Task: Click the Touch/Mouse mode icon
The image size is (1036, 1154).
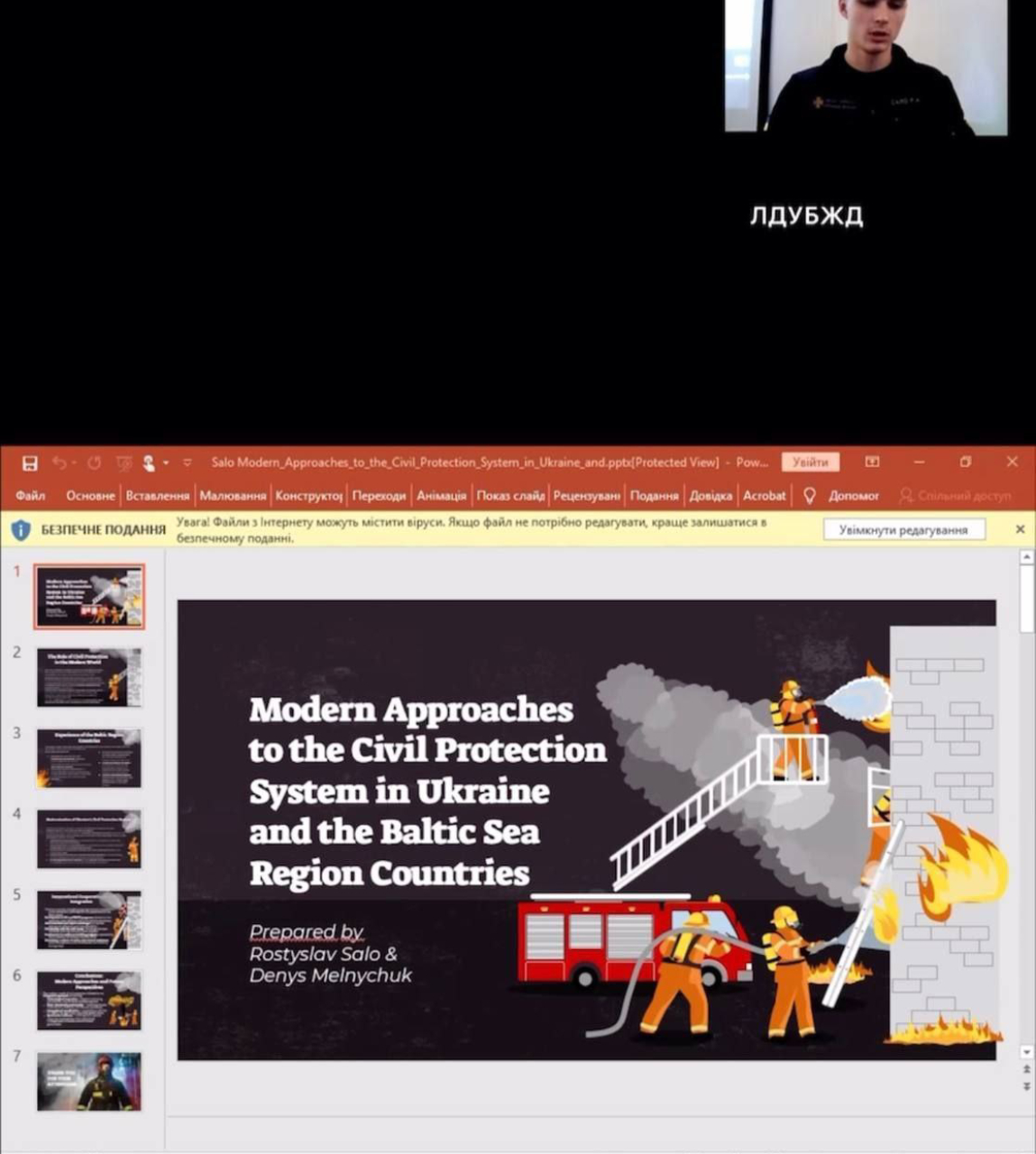Action: click(x=149, y=463)
